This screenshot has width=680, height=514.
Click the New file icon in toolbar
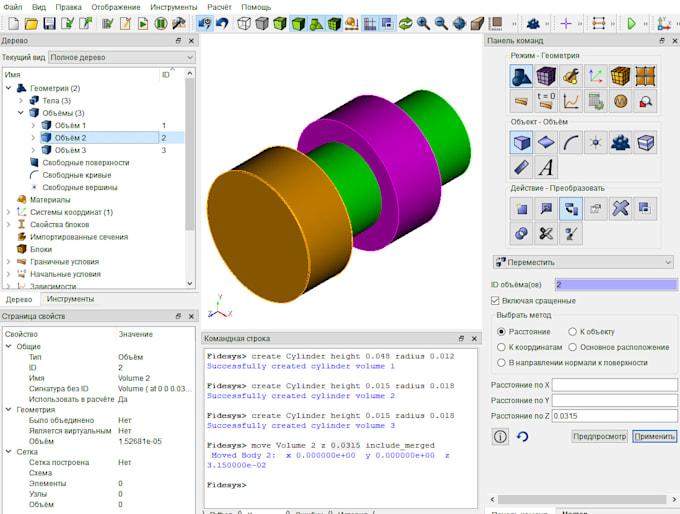13,23
